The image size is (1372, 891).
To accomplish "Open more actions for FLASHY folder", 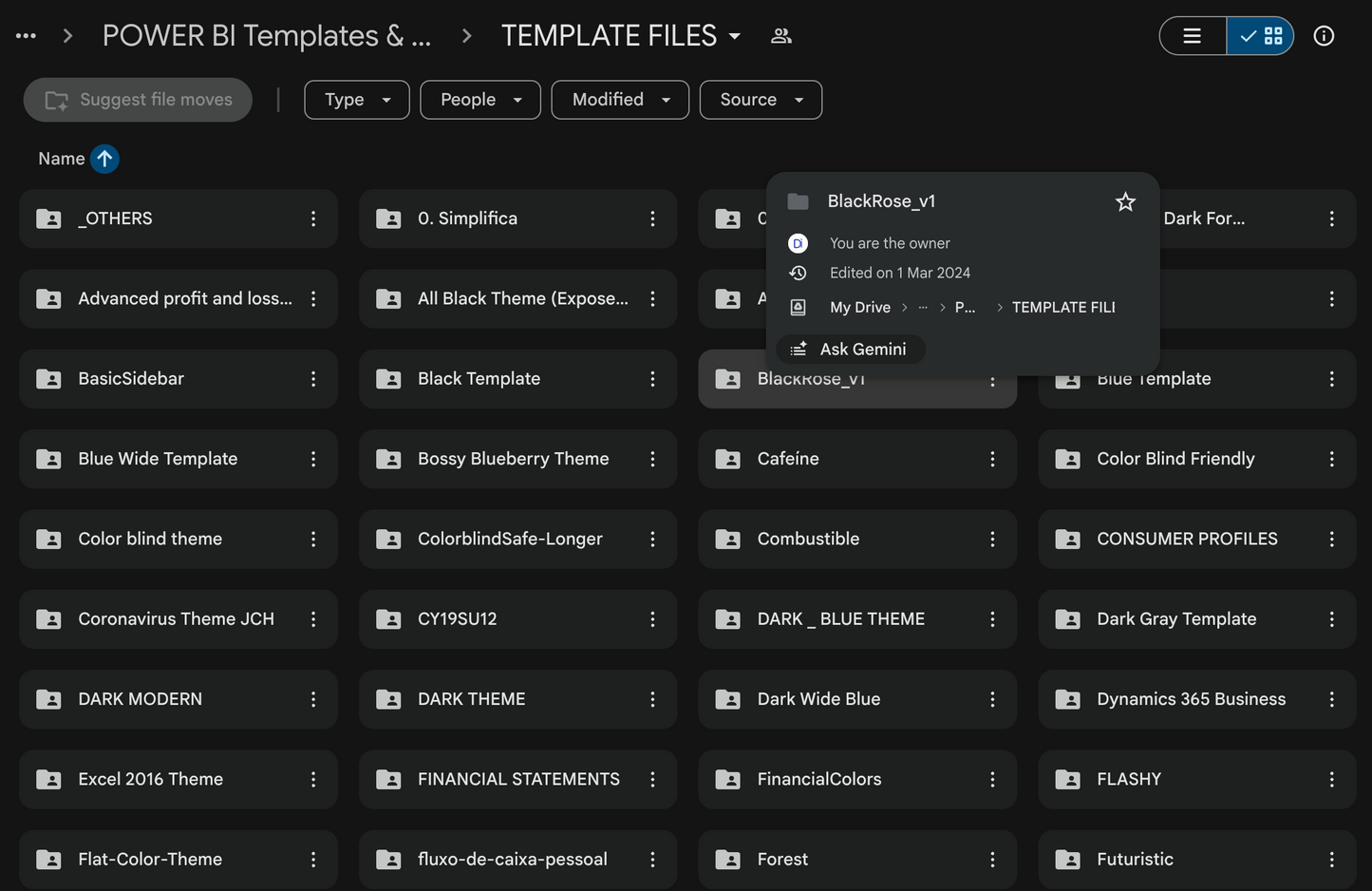I will (x=1332, y=779).
